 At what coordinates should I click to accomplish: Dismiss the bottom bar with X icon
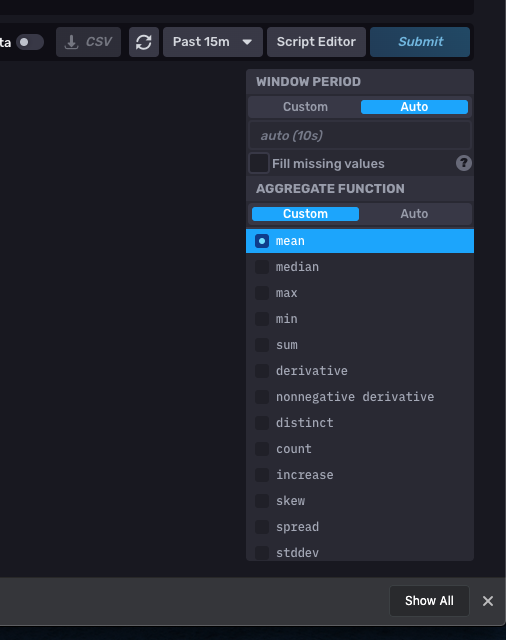(x=488, y=601)
